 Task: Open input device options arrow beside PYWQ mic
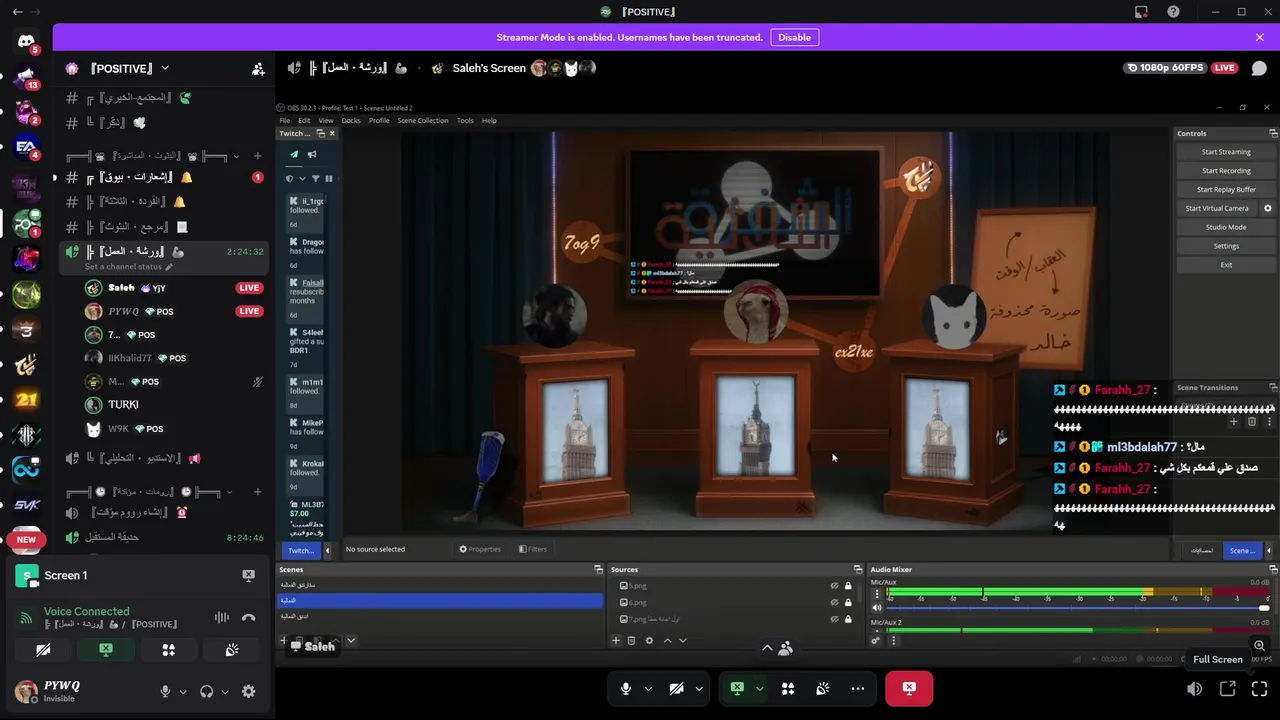coord(182,691)
